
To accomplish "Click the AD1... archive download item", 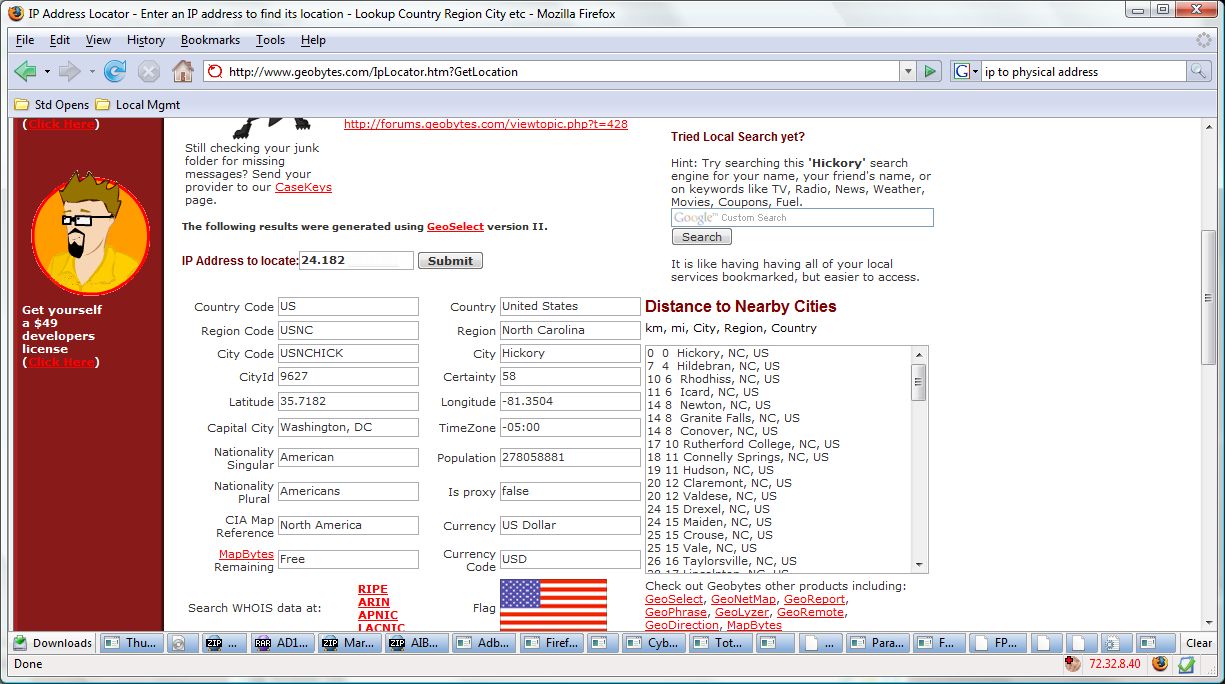I will [x=283, y=643].
